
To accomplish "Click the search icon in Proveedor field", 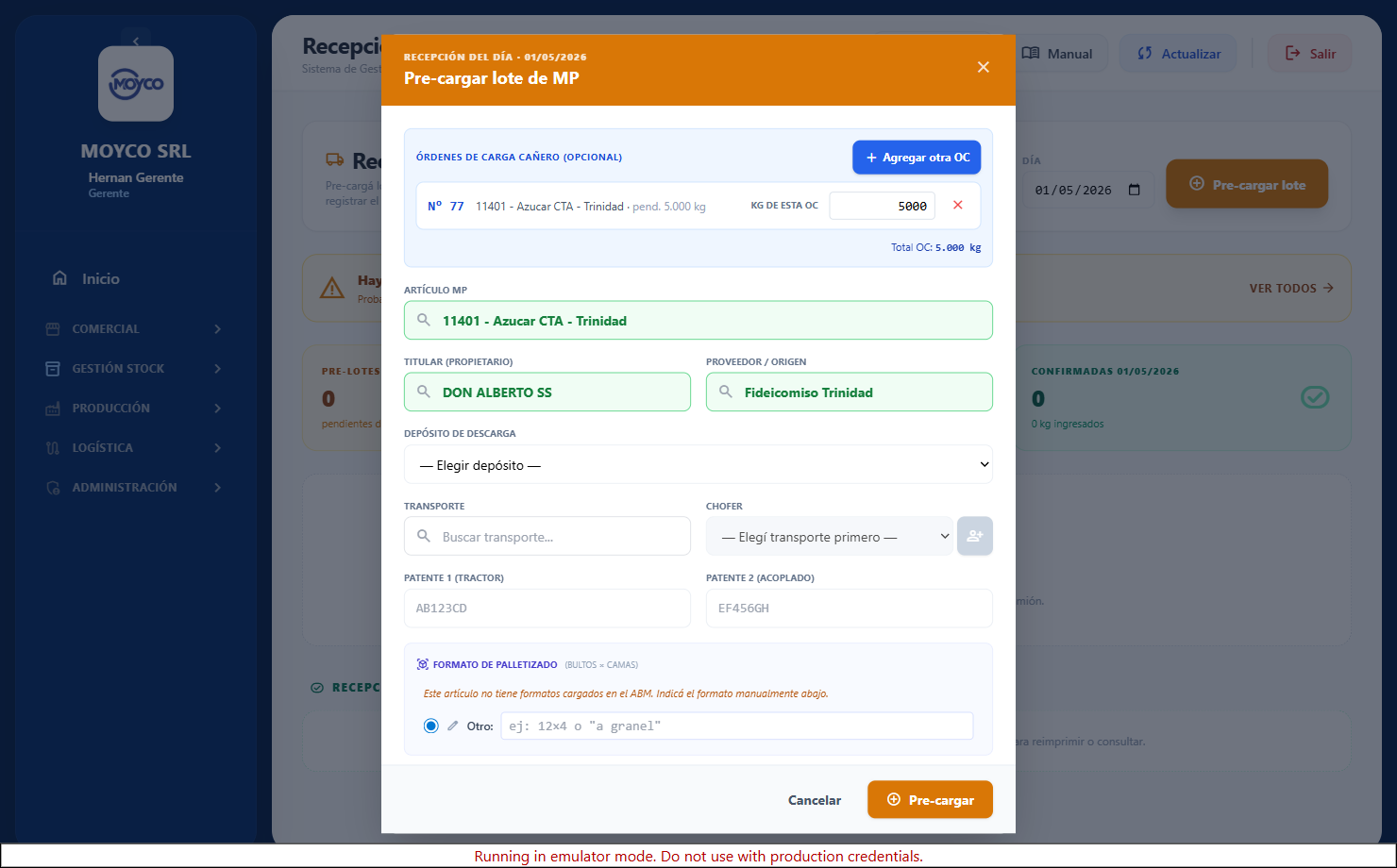I will pyautogui.click(x=726, y=392).
